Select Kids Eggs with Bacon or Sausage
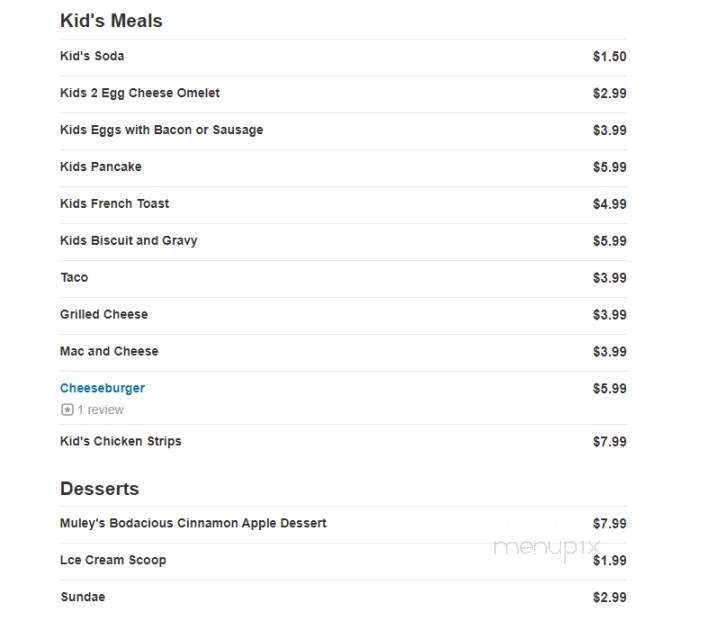This screenshot has height=630, width=726. tap(162, 130)
